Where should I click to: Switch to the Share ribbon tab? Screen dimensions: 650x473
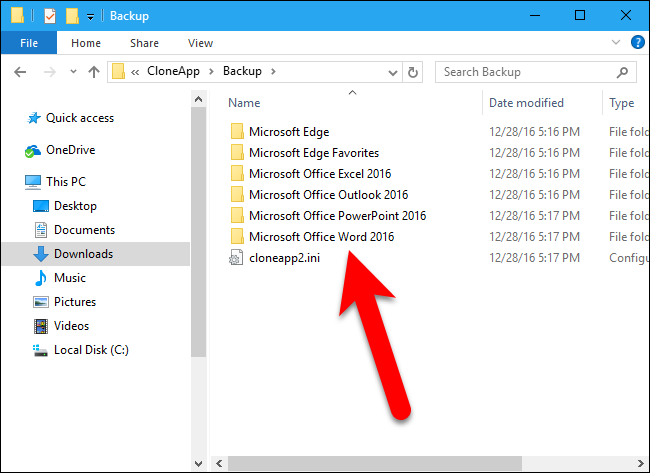point(144,43)
